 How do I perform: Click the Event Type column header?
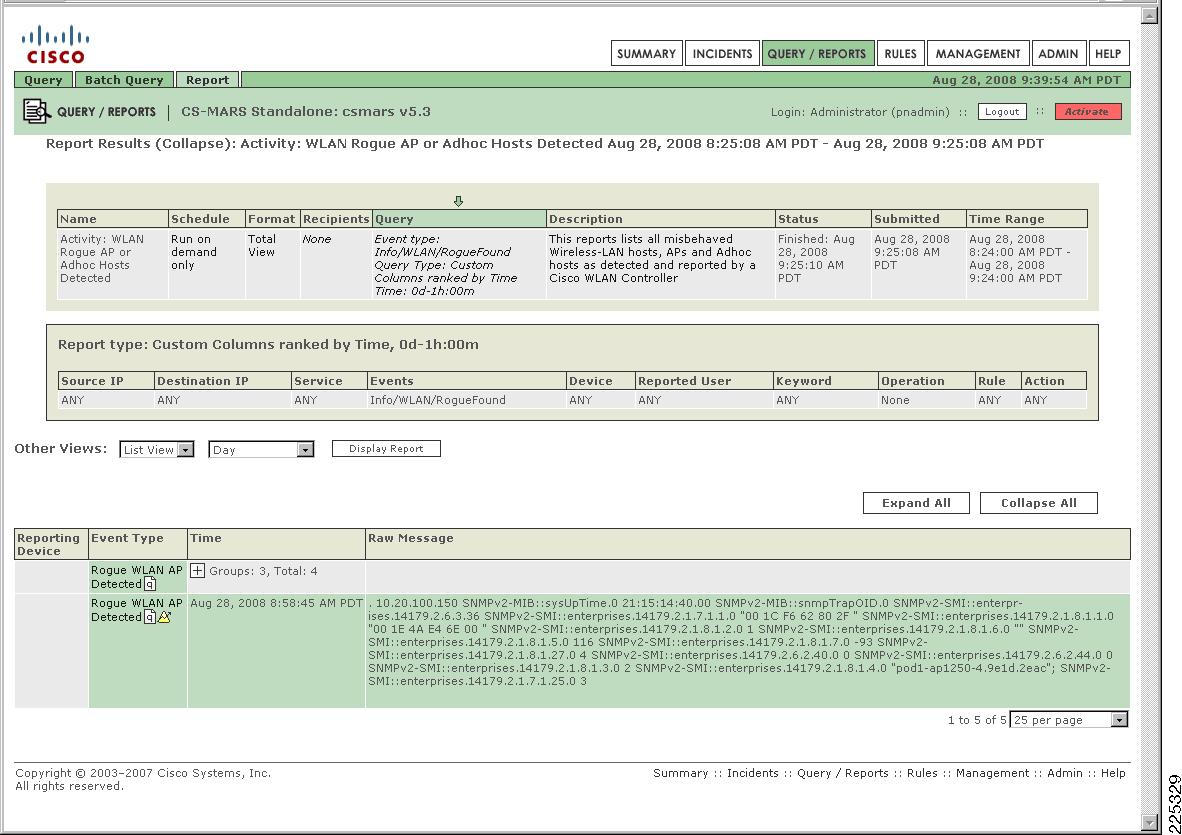click(137, 544)
